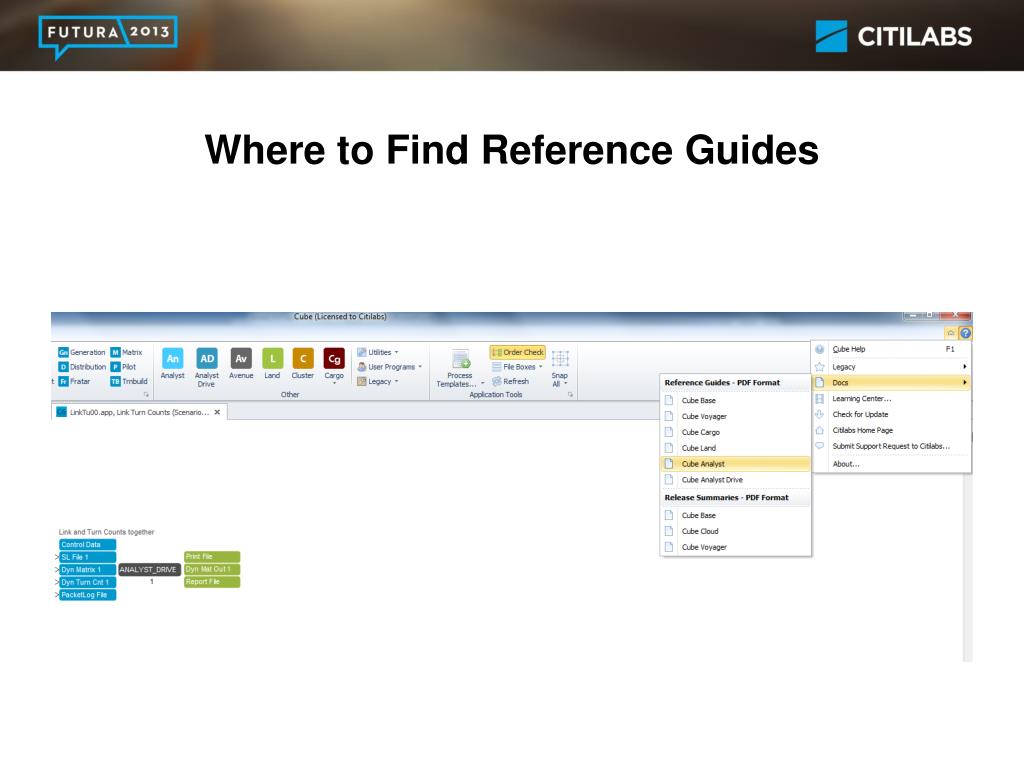Open the Application Tools group dialog launcher
The height and width of the screenshot is (768, 1024).
point(570,394)
